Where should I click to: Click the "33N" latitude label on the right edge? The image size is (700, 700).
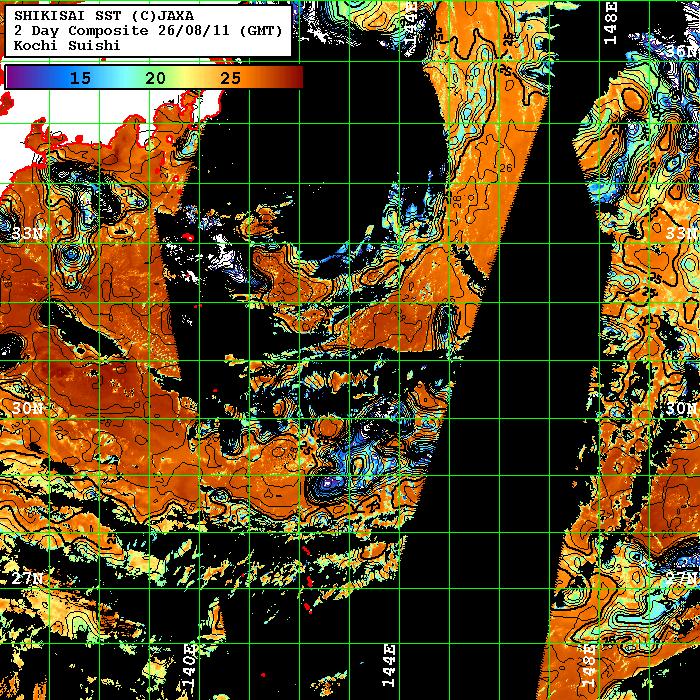point(682,233)
